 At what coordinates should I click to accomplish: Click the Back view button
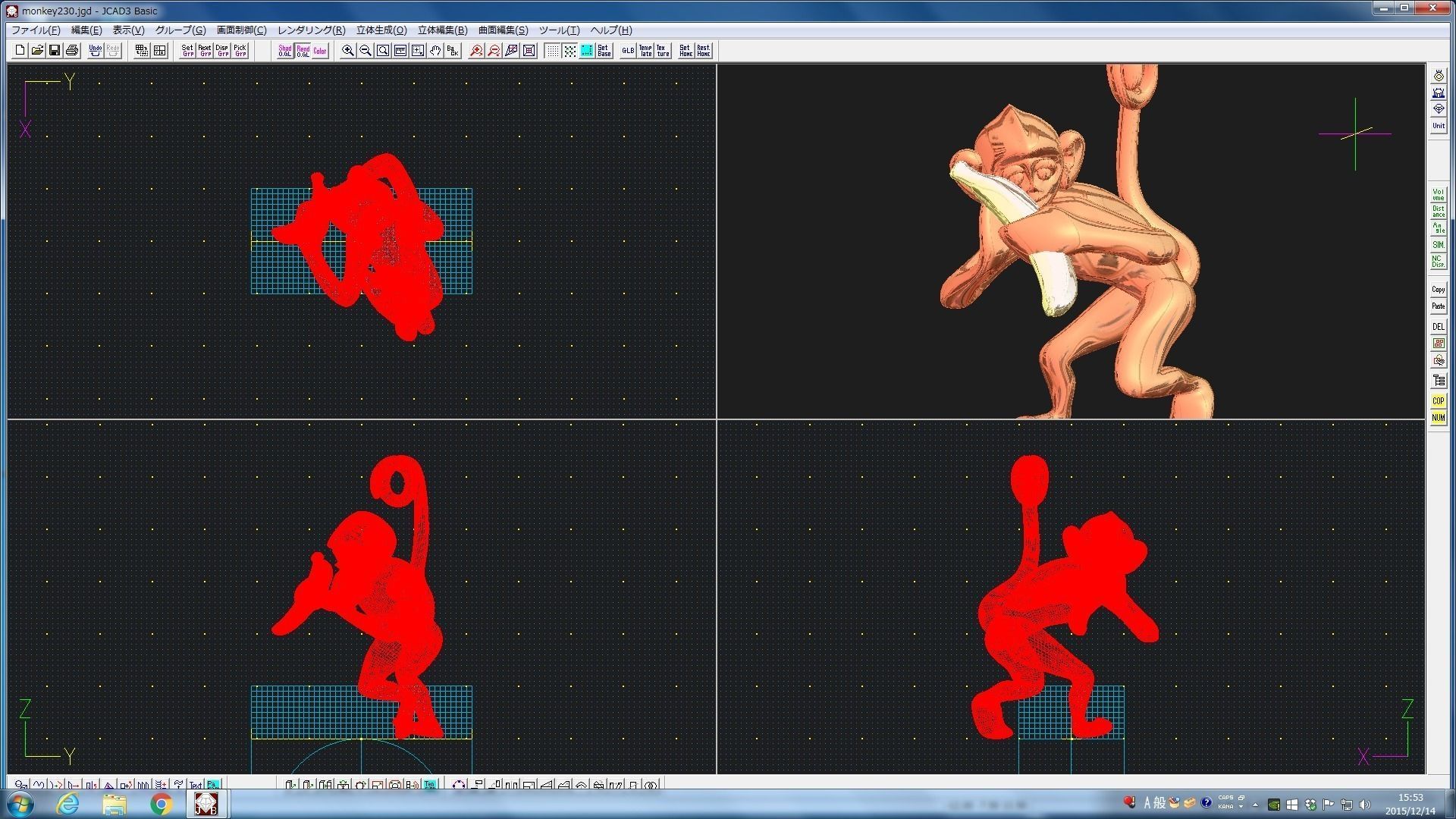click(453, 51)
